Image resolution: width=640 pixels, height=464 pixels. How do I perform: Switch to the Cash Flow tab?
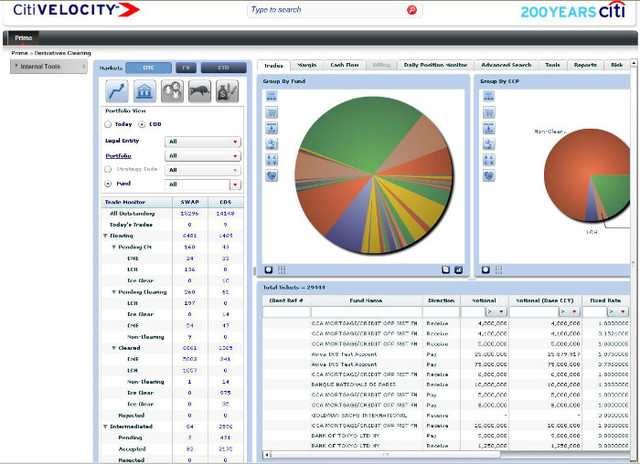[x=344, y=65]
